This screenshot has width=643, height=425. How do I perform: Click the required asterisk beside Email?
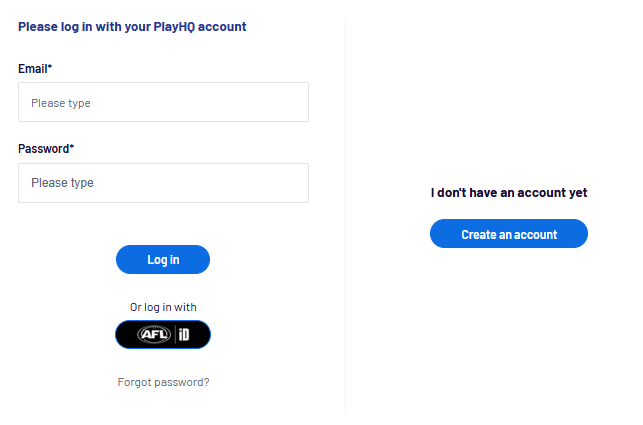[50, 67]
